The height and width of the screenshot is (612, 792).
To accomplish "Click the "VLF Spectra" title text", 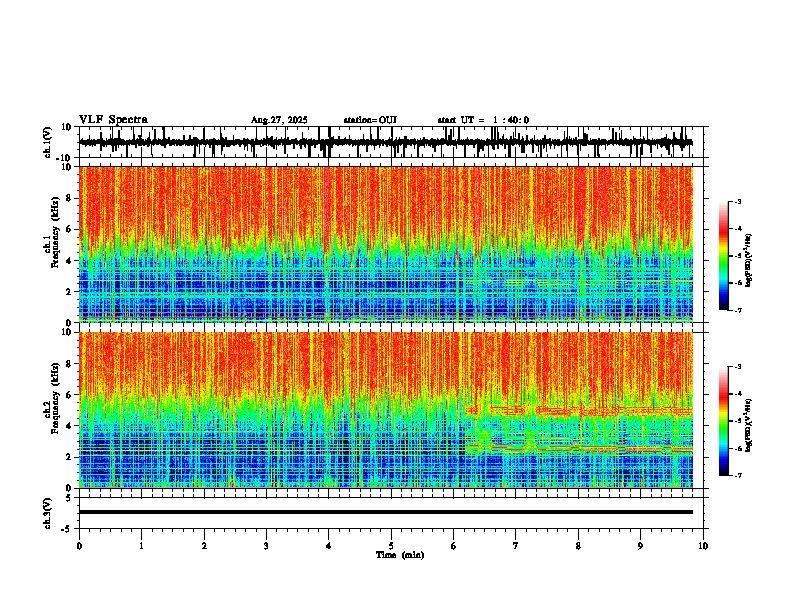I will (x=113, y=120).
